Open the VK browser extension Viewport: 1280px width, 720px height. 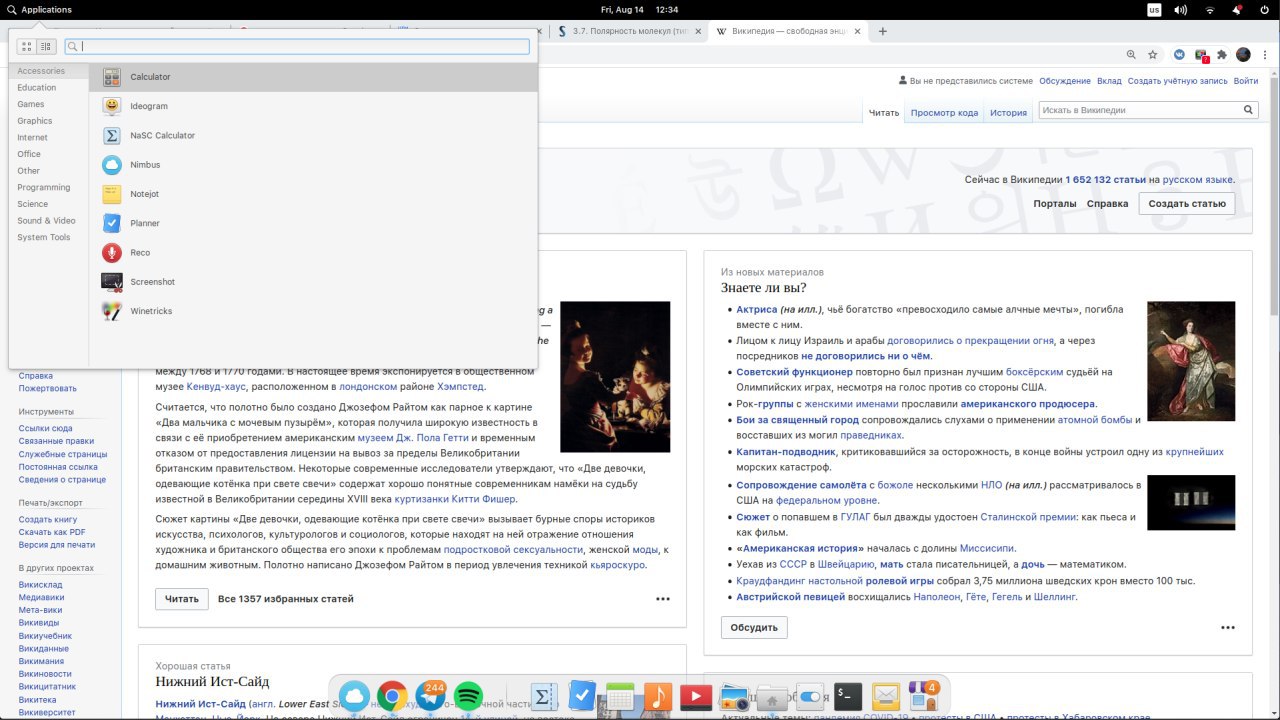coord(1179,55)
